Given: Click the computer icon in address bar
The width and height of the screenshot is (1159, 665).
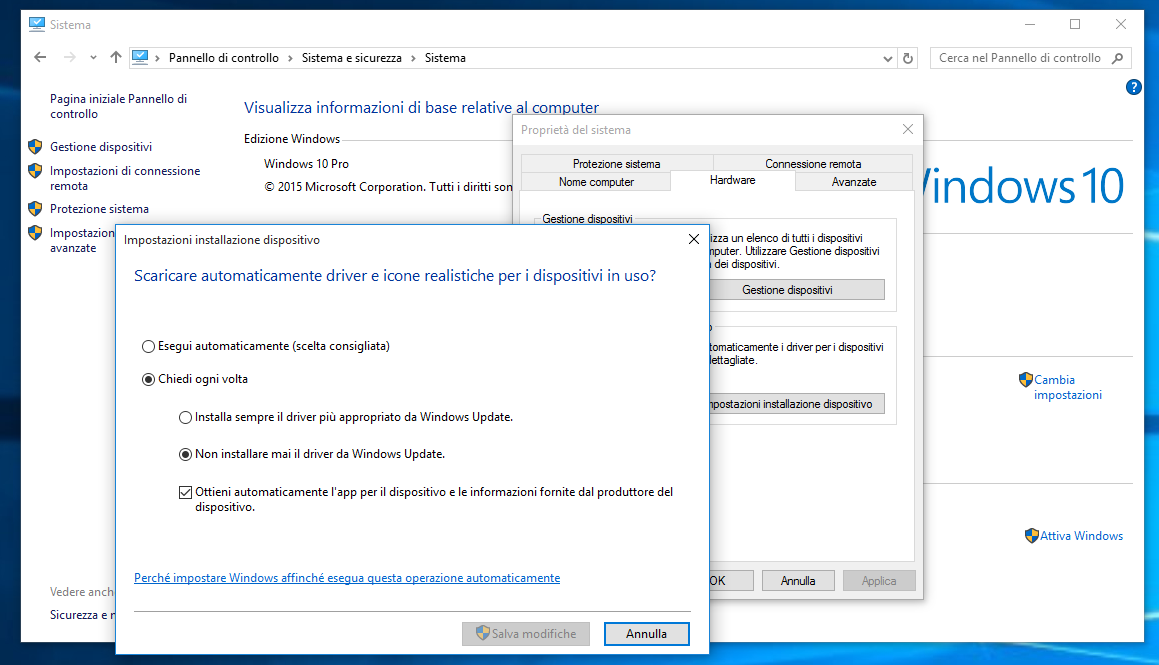Looking at the screenshot, I should 140,57.
